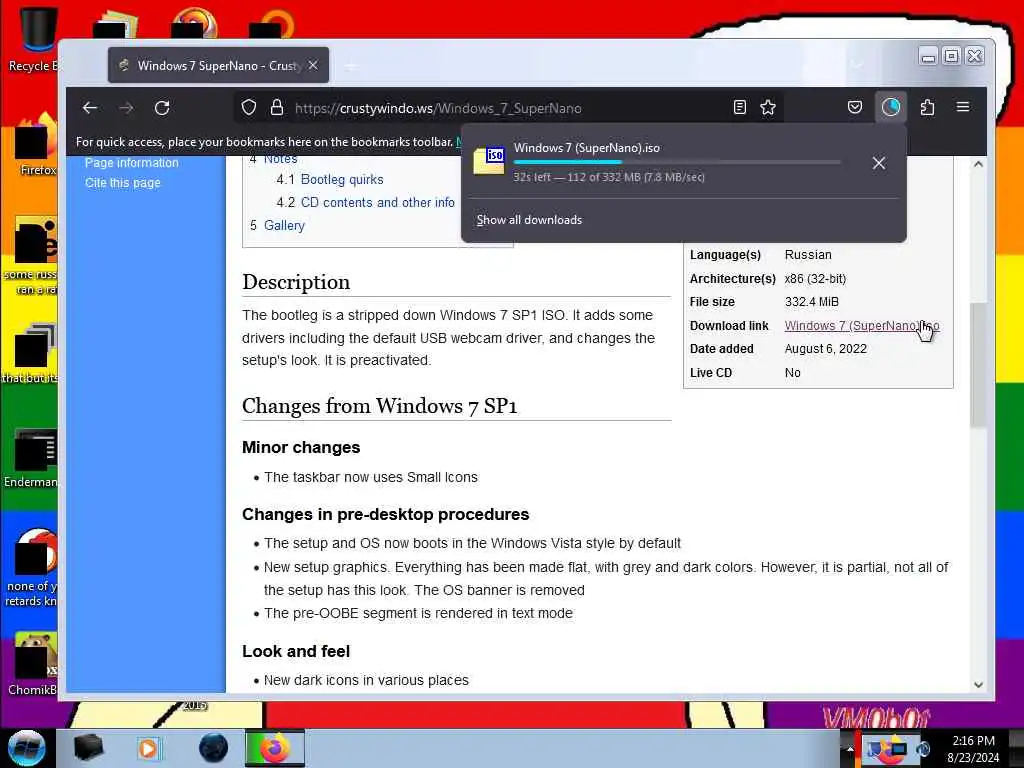1024x768 pixels.
Task: Click the x86 (32-bit) architecture value
Action: pos(815,279)
